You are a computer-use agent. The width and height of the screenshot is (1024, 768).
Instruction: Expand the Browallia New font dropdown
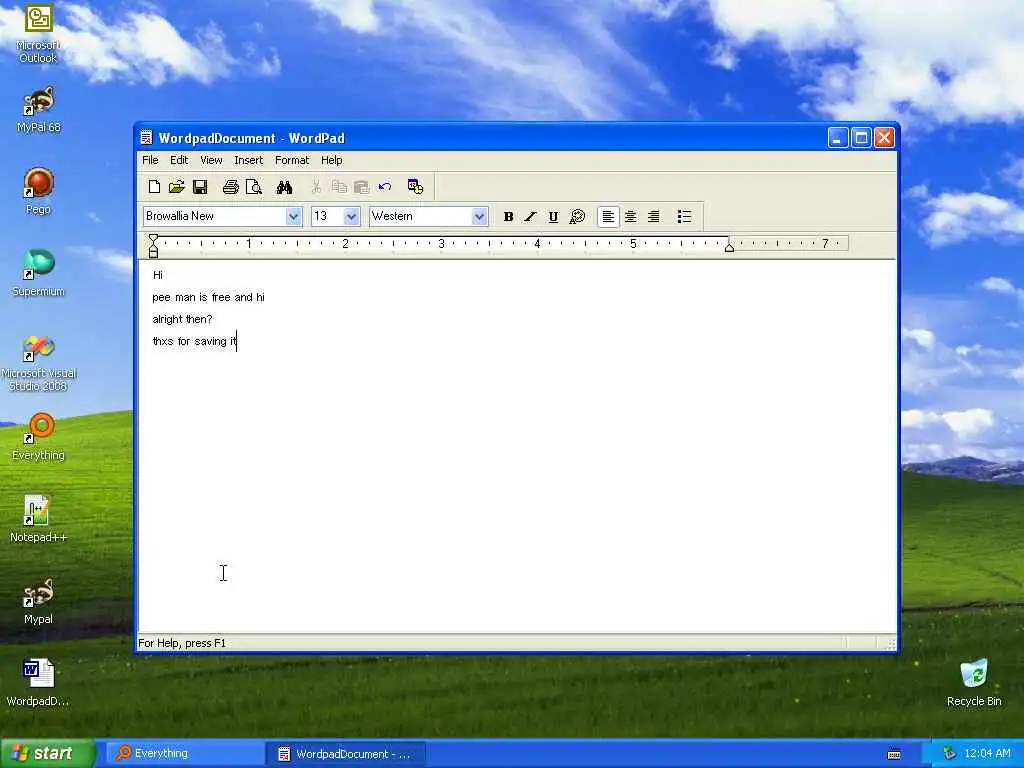point(293,217)
